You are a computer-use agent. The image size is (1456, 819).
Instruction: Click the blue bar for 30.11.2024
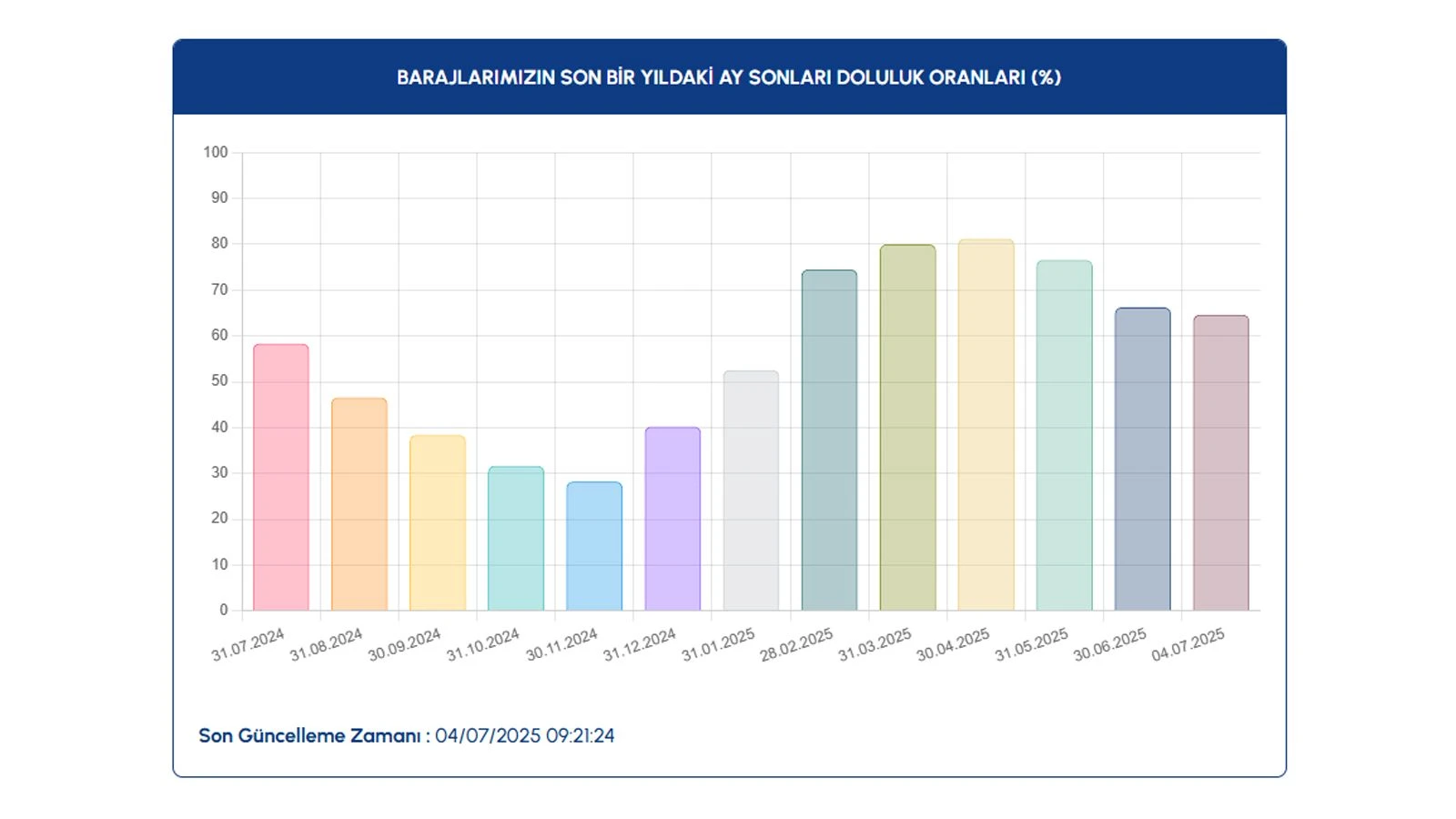[594, 546]
